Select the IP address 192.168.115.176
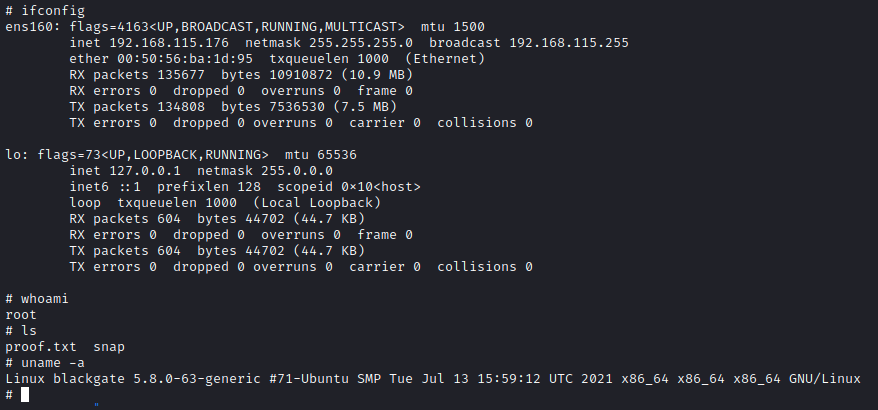This screenshot has width=878, height=410. click(169, 43)
